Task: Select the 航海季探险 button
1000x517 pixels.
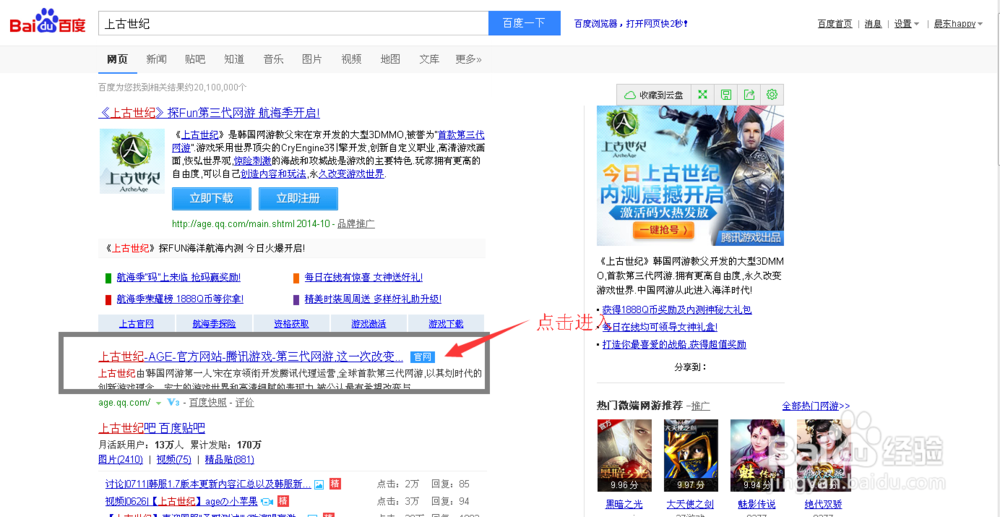Action: (214, 323)
